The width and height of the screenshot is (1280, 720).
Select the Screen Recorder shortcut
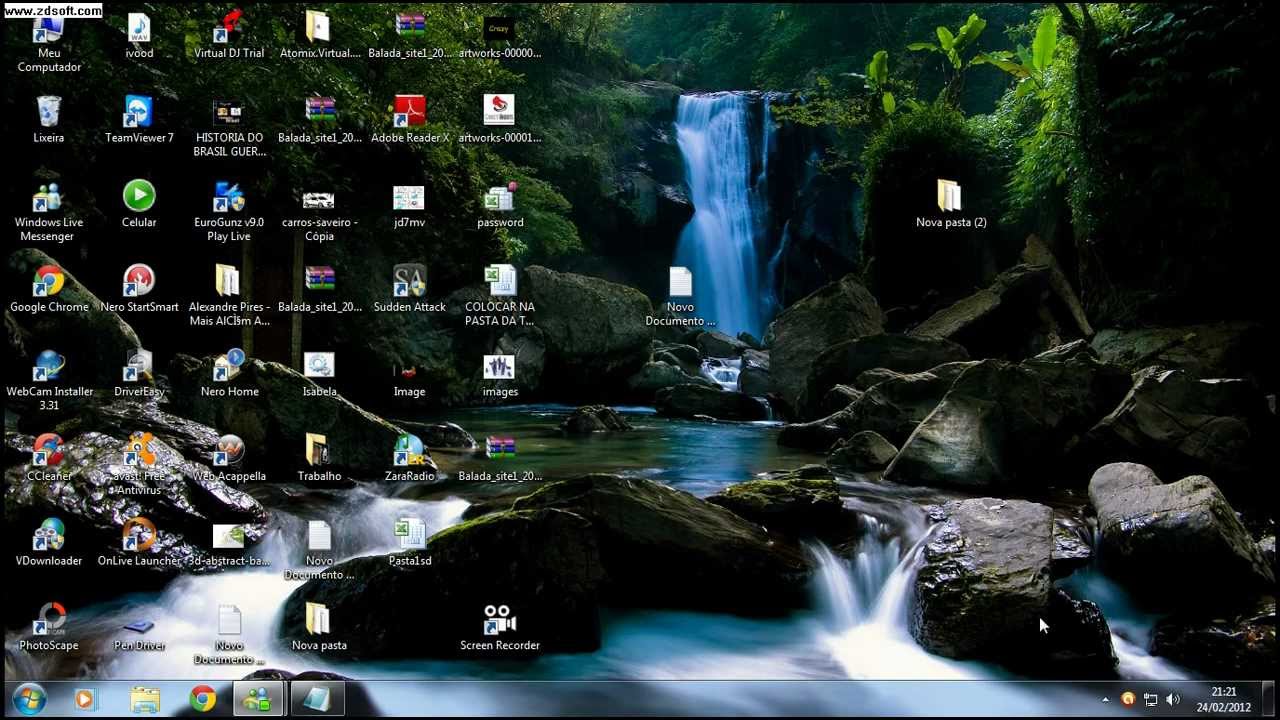[499, 627]
